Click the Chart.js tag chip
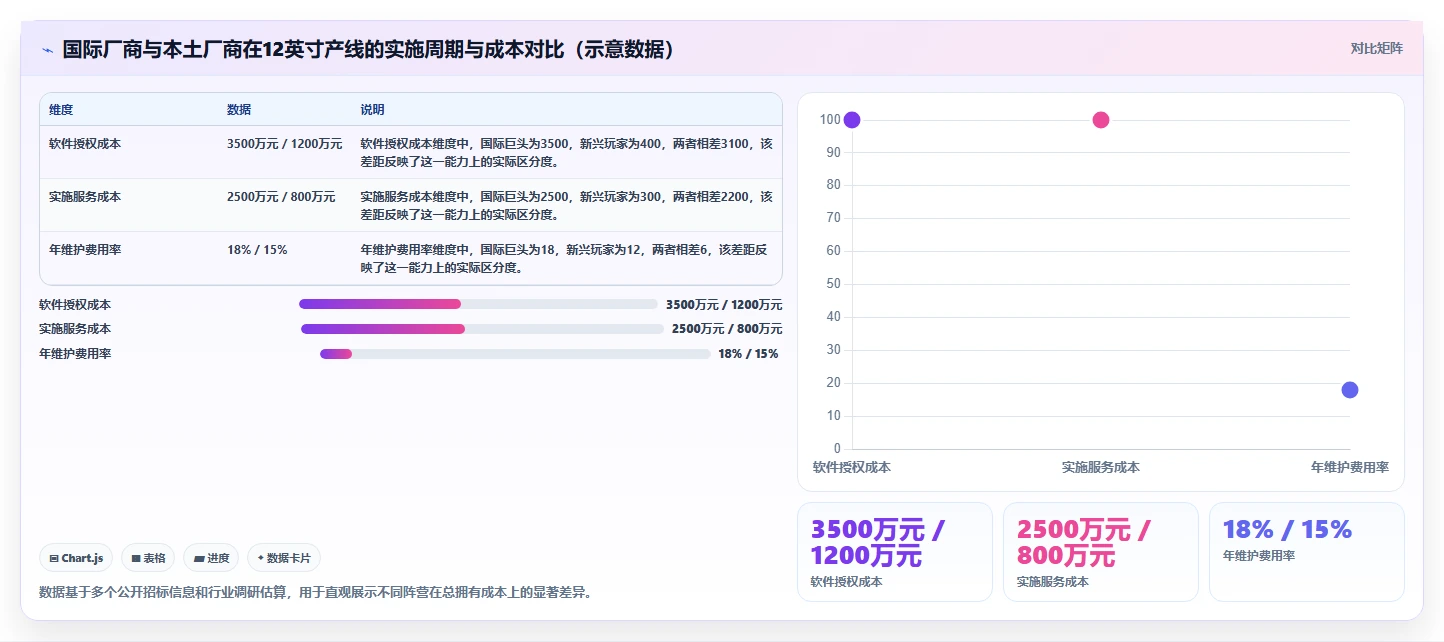 click(x=76, y=558)
